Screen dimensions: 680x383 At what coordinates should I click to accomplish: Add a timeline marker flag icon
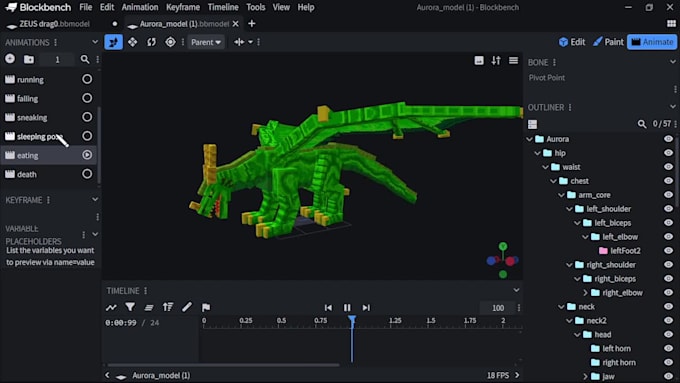[206, 308]
